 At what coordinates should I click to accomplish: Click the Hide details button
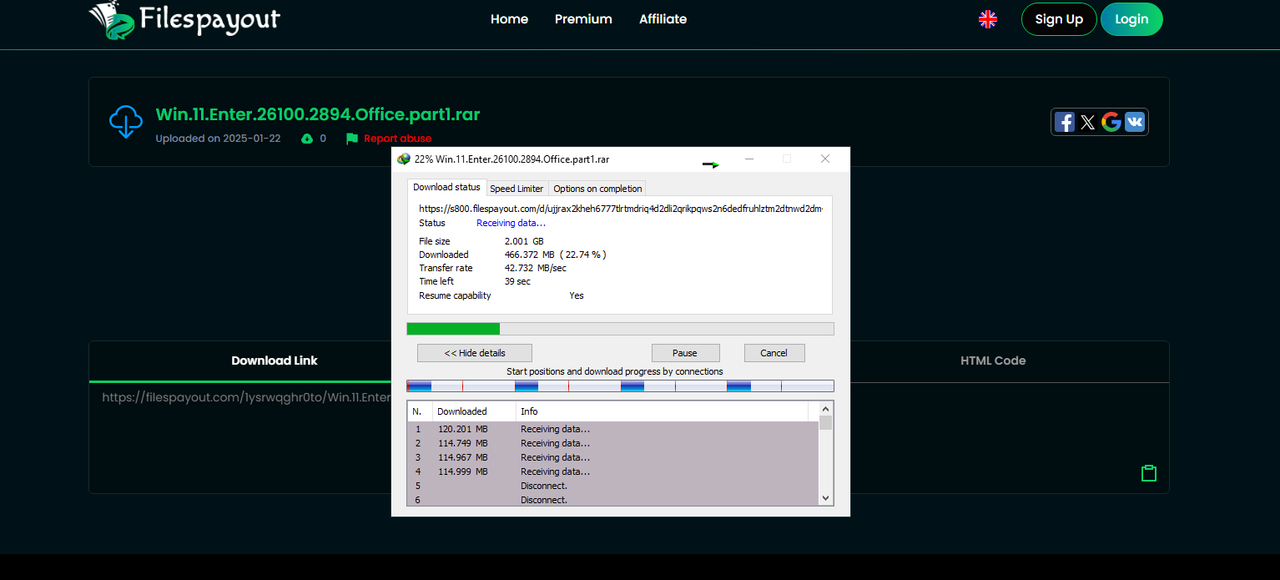coord(475,353)
